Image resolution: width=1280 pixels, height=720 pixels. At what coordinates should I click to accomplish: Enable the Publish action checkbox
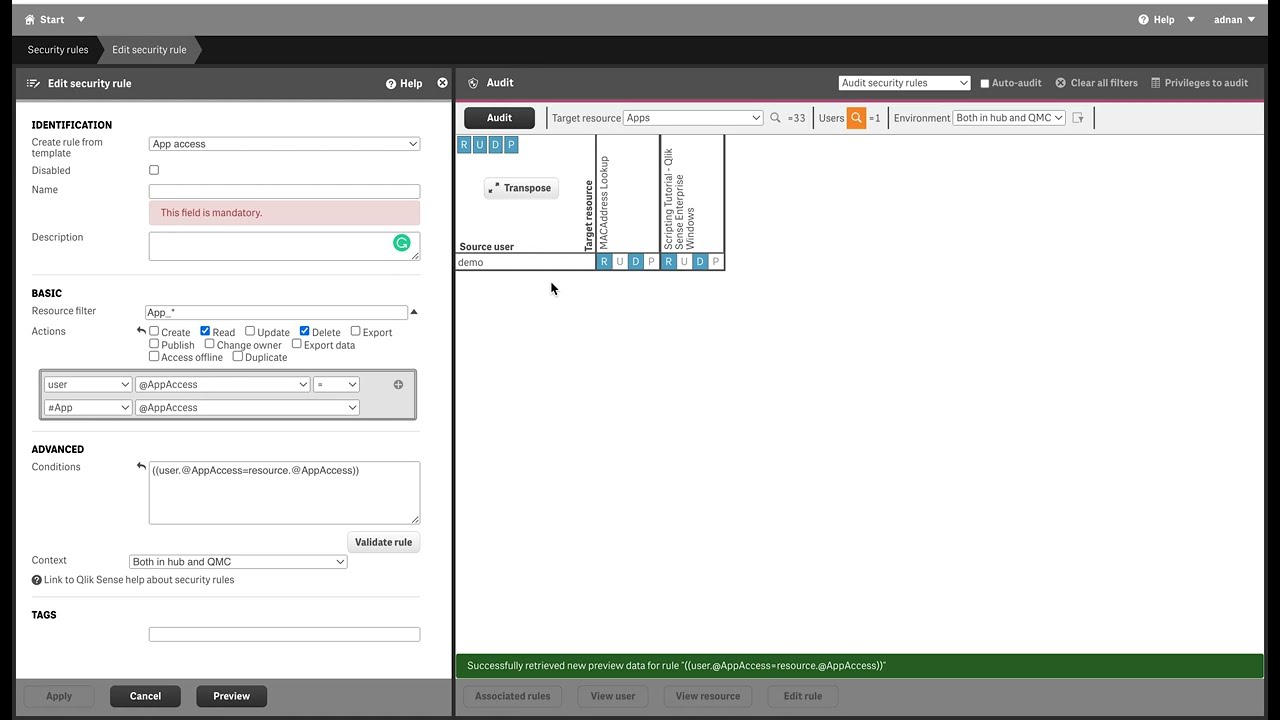pos(154,344)
